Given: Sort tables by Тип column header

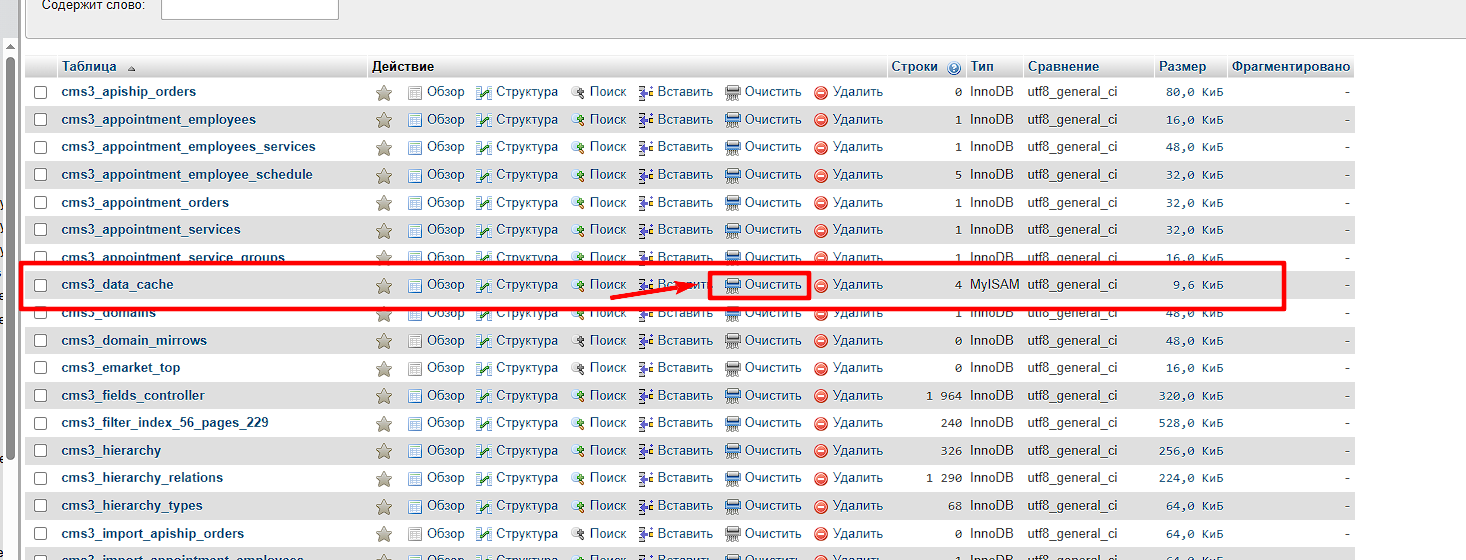Looking at the screenshot, I should (981, 67).
